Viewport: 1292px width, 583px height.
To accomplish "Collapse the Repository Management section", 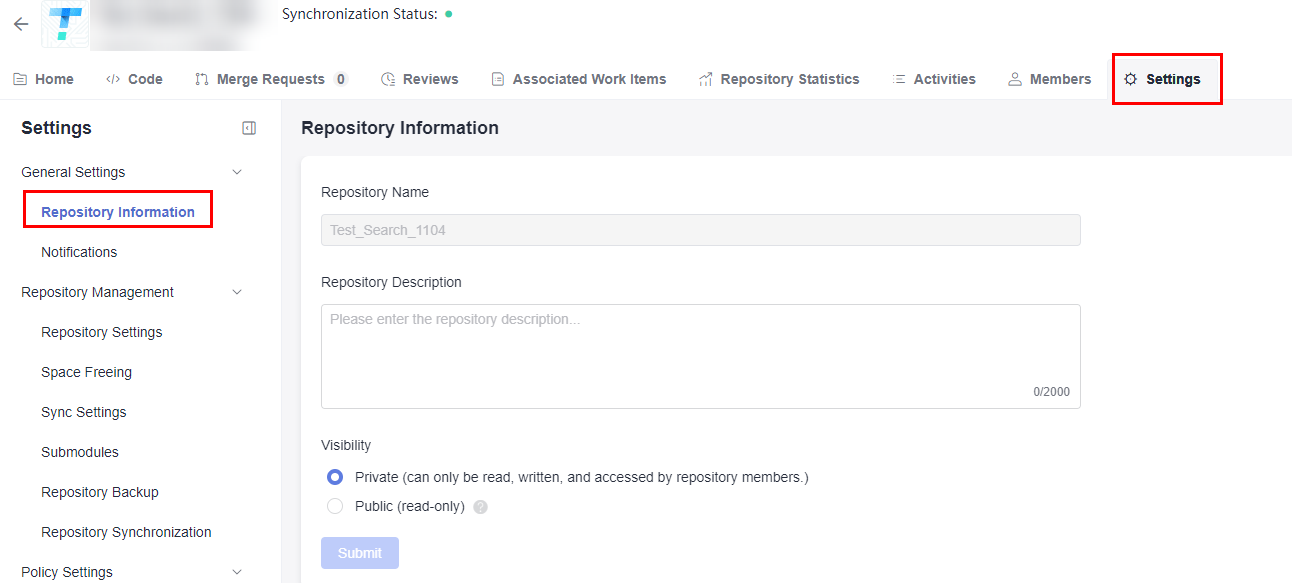I will 237,292.
